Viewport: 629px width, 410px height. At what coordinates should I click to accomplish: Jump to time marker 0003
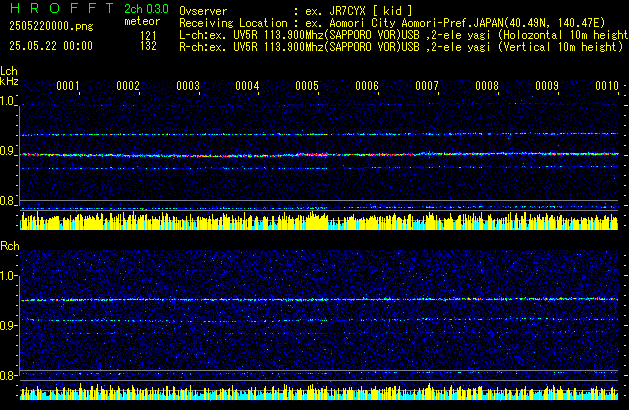click(x=188, y=86)
